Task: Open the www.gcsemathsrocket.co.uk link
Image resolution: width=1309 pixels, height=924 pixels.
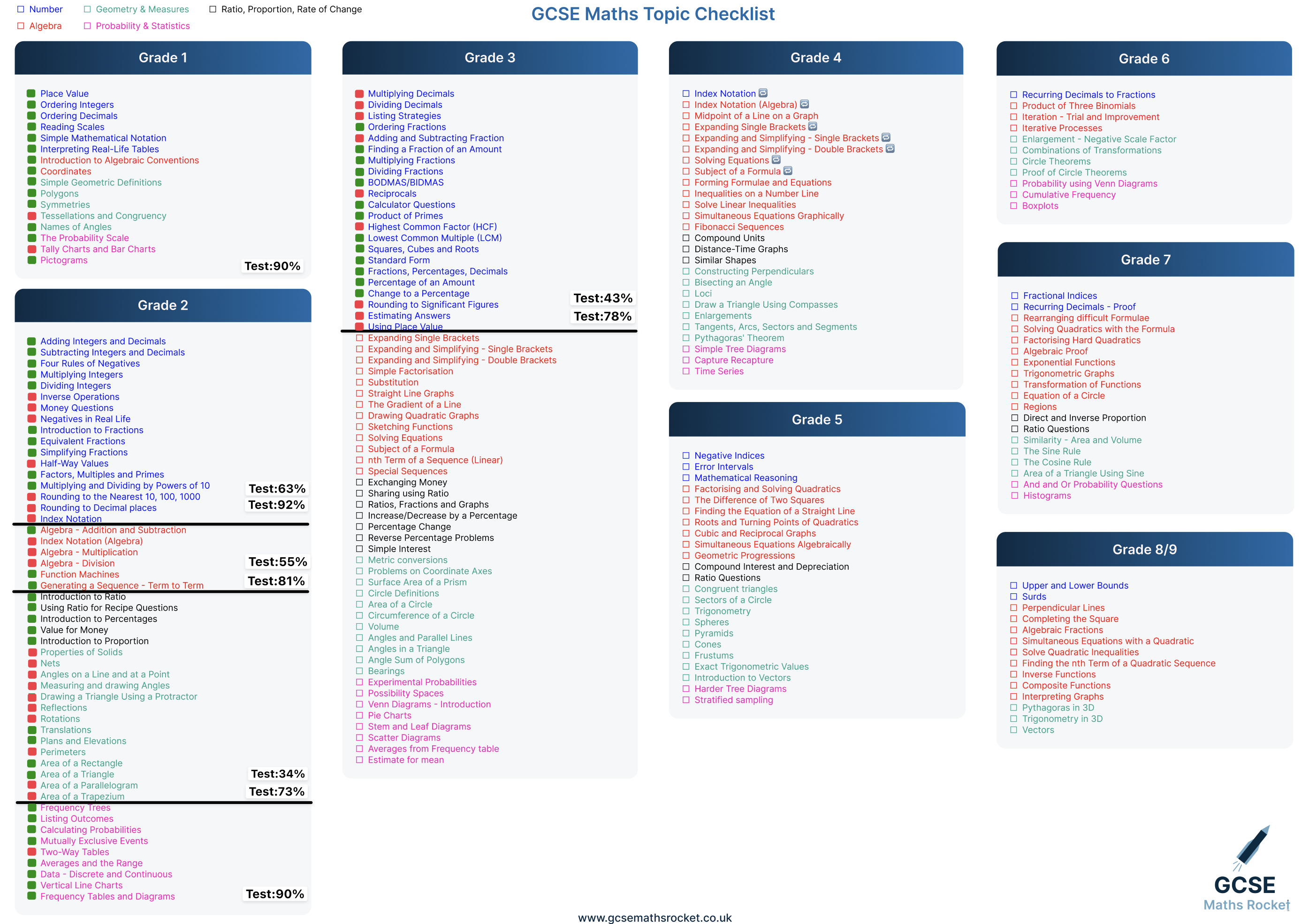Action: pyautogui.click(x=654, y=917)
